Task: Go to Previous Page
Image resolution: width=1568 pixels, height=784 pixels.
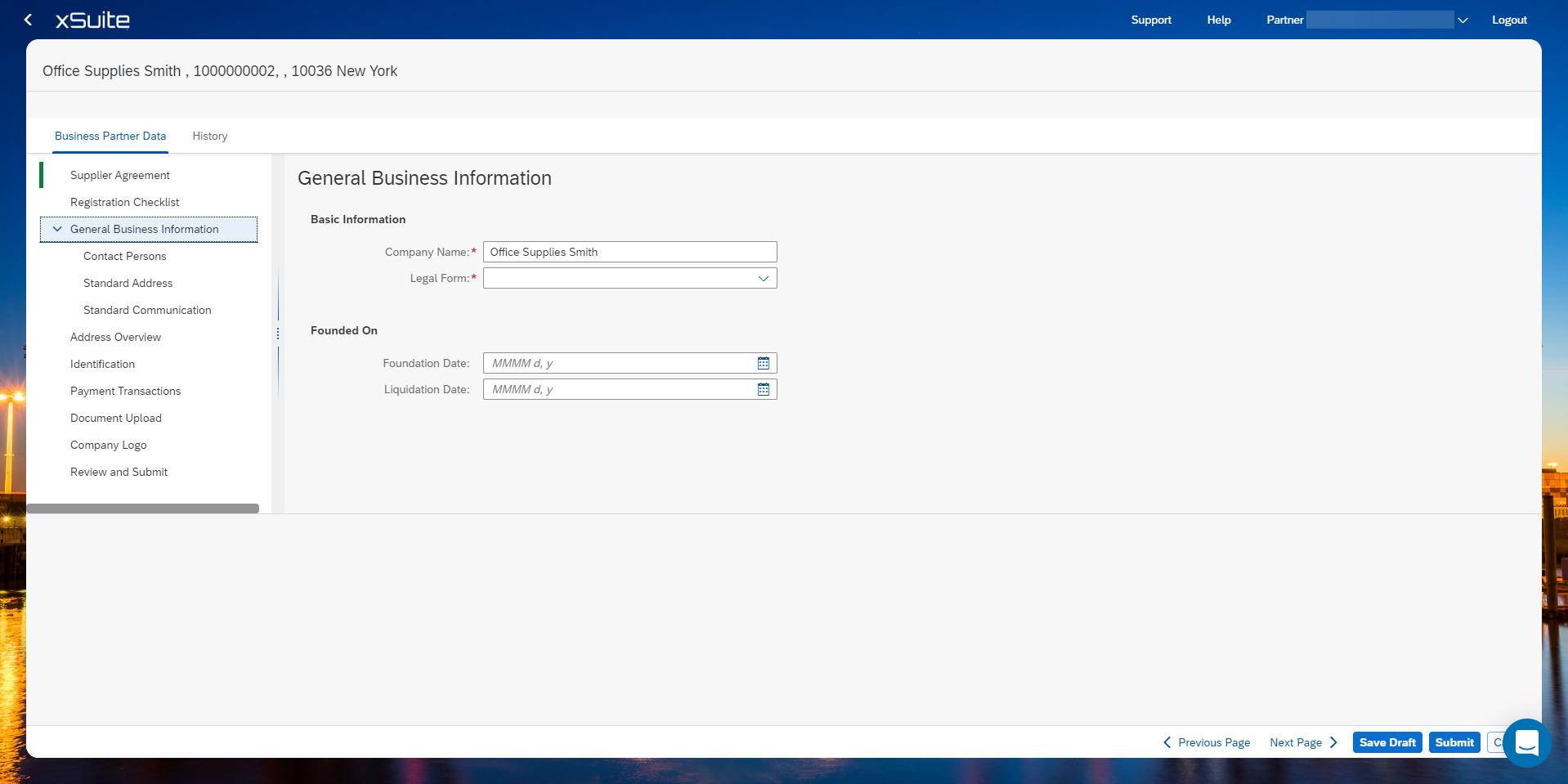Action: (1207, 742)
